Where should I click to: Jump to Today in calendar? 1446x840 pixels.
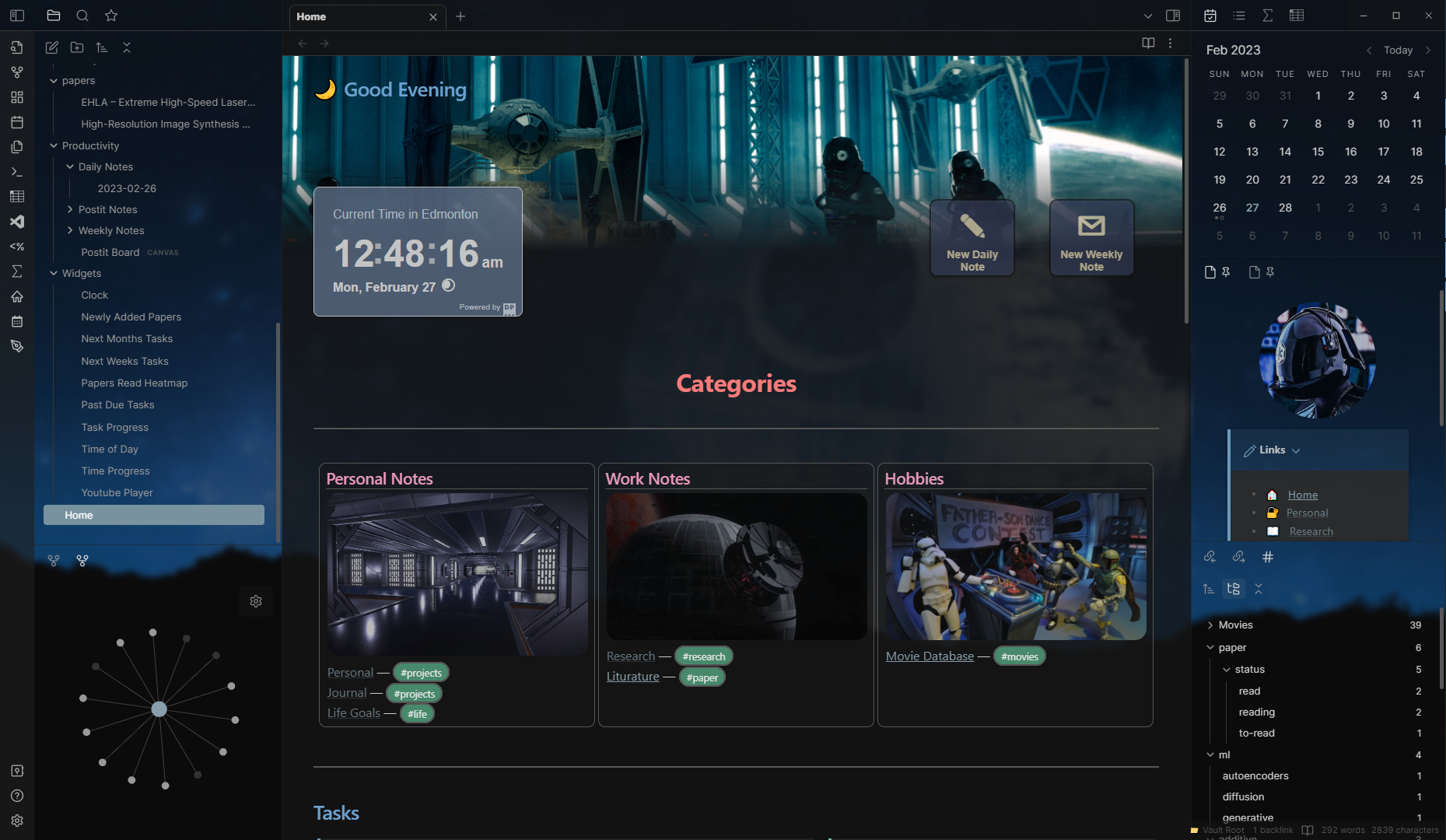tap(1398, 50)
